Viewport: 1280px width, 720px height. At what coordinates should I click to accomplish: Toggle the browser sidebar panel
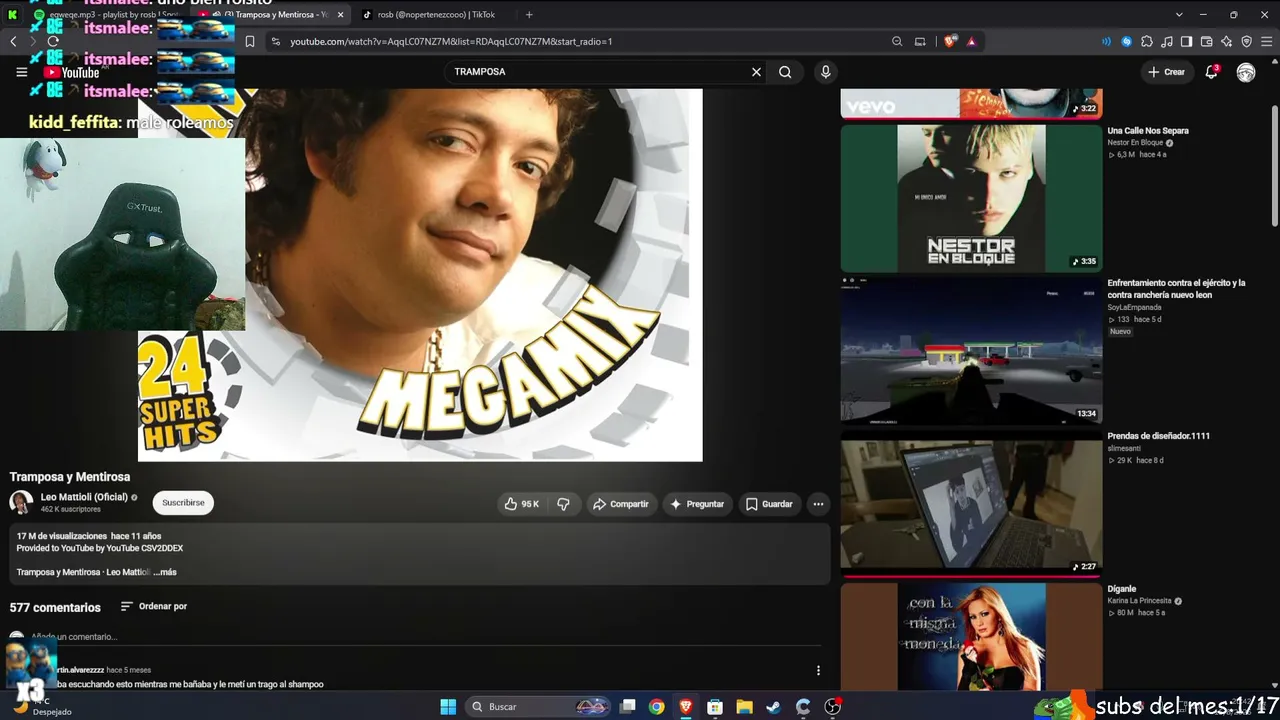click(x=1186, y=42)
